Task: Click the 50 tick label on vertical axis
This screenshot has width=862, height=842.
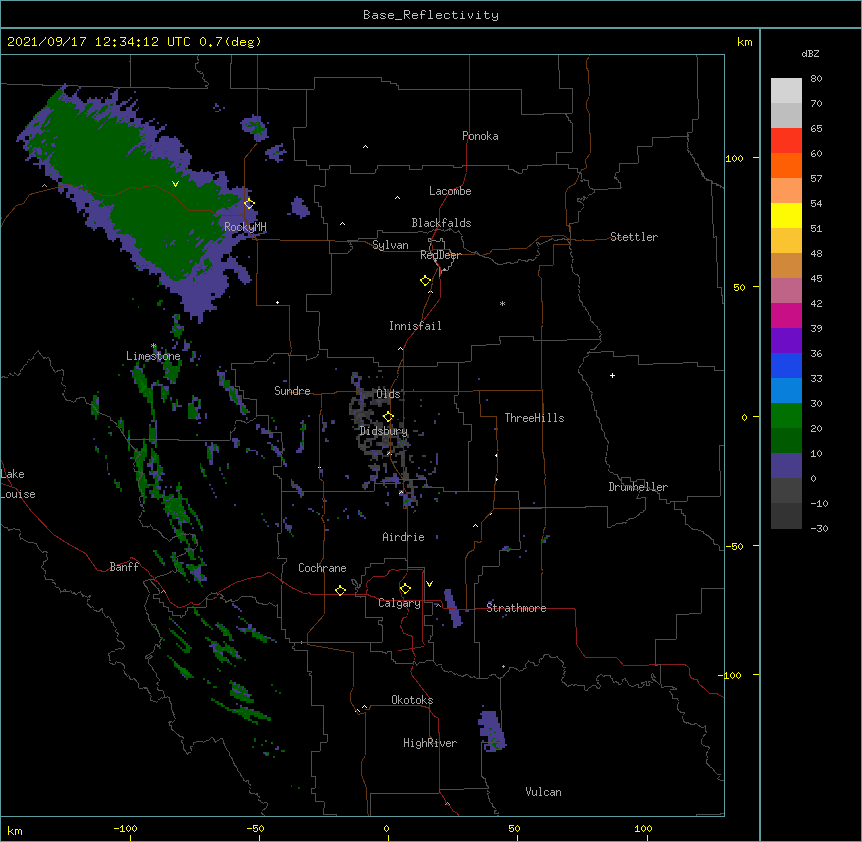Action: (739, 287)
